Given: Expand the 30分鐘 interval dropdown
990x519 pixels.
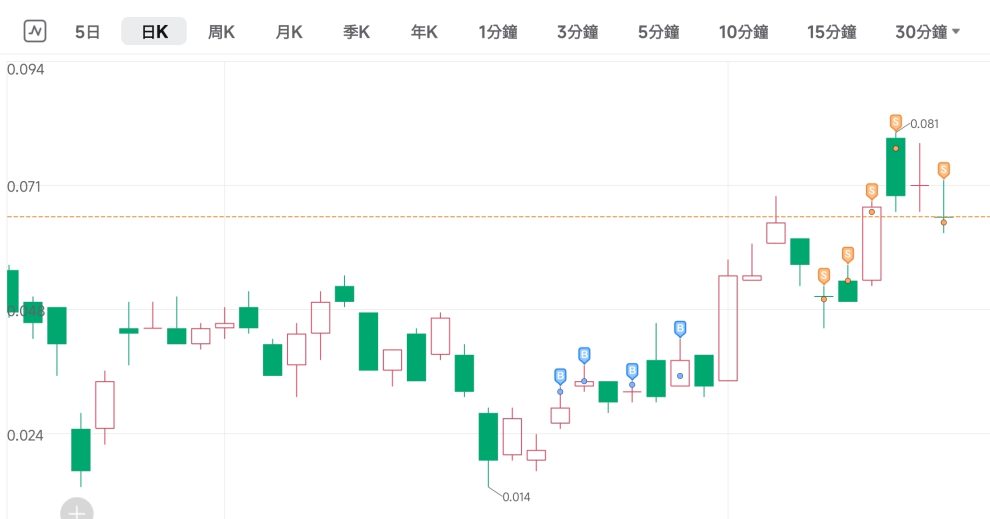Looking at the screenshot, I should (x=928, y=32).
